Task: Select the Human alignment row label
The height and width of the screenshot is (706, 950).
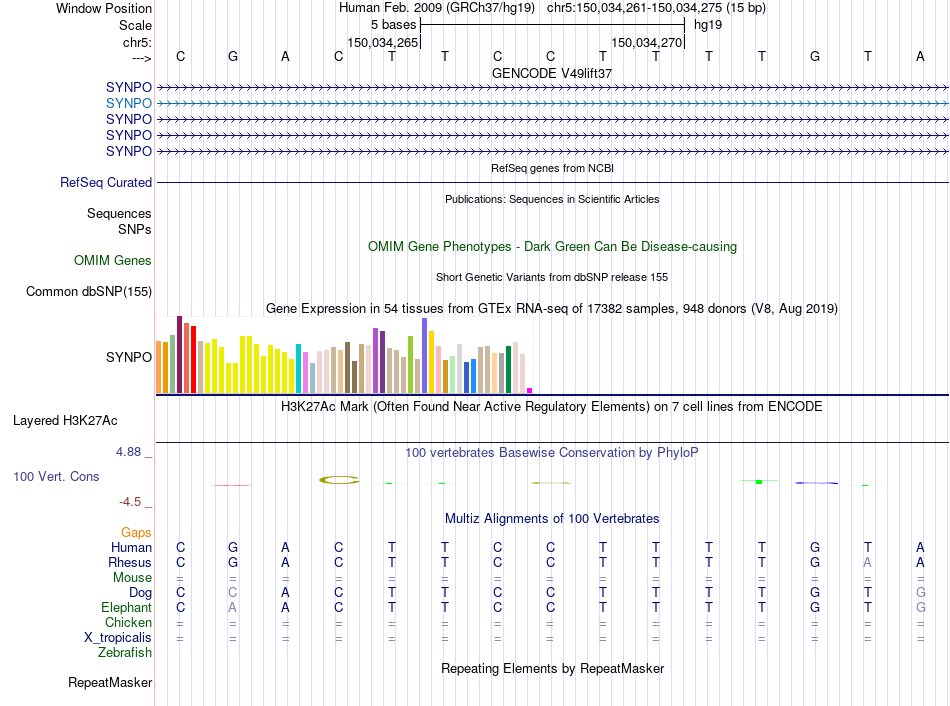Action: [x=131, y=548]
